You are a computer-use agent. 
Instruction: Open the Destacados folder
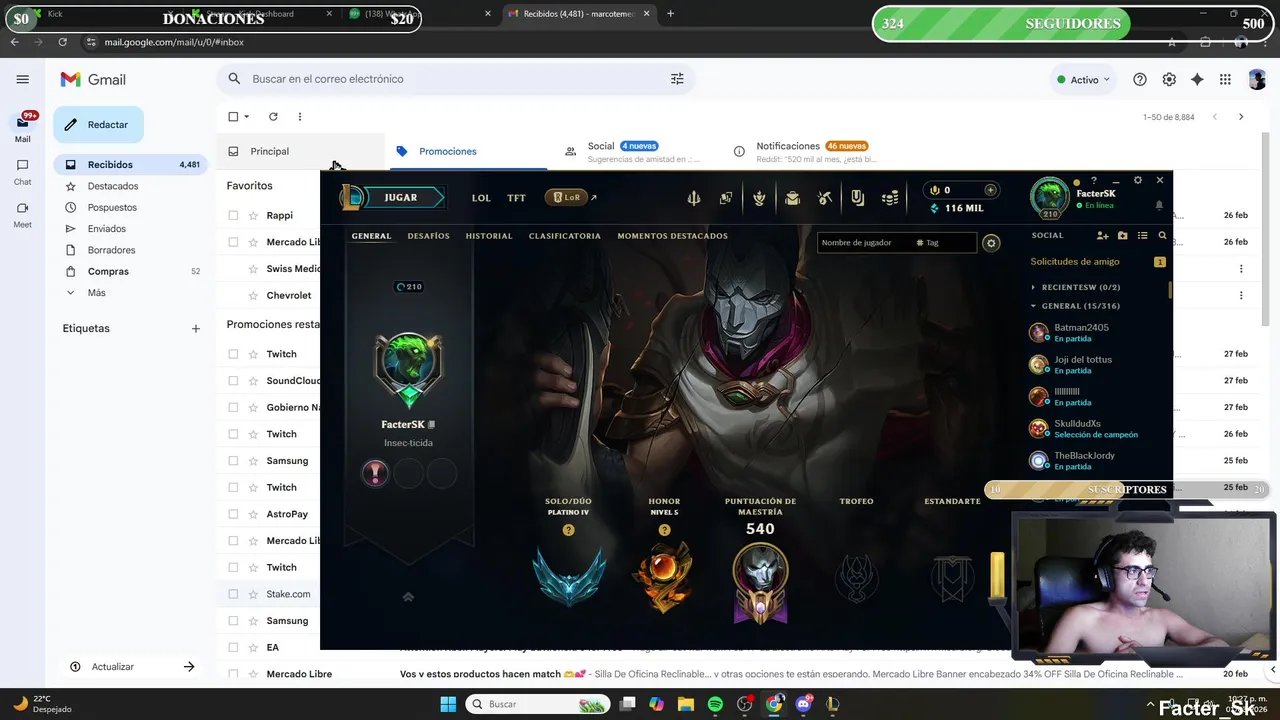pyautogui.click(x=112, y=186)
